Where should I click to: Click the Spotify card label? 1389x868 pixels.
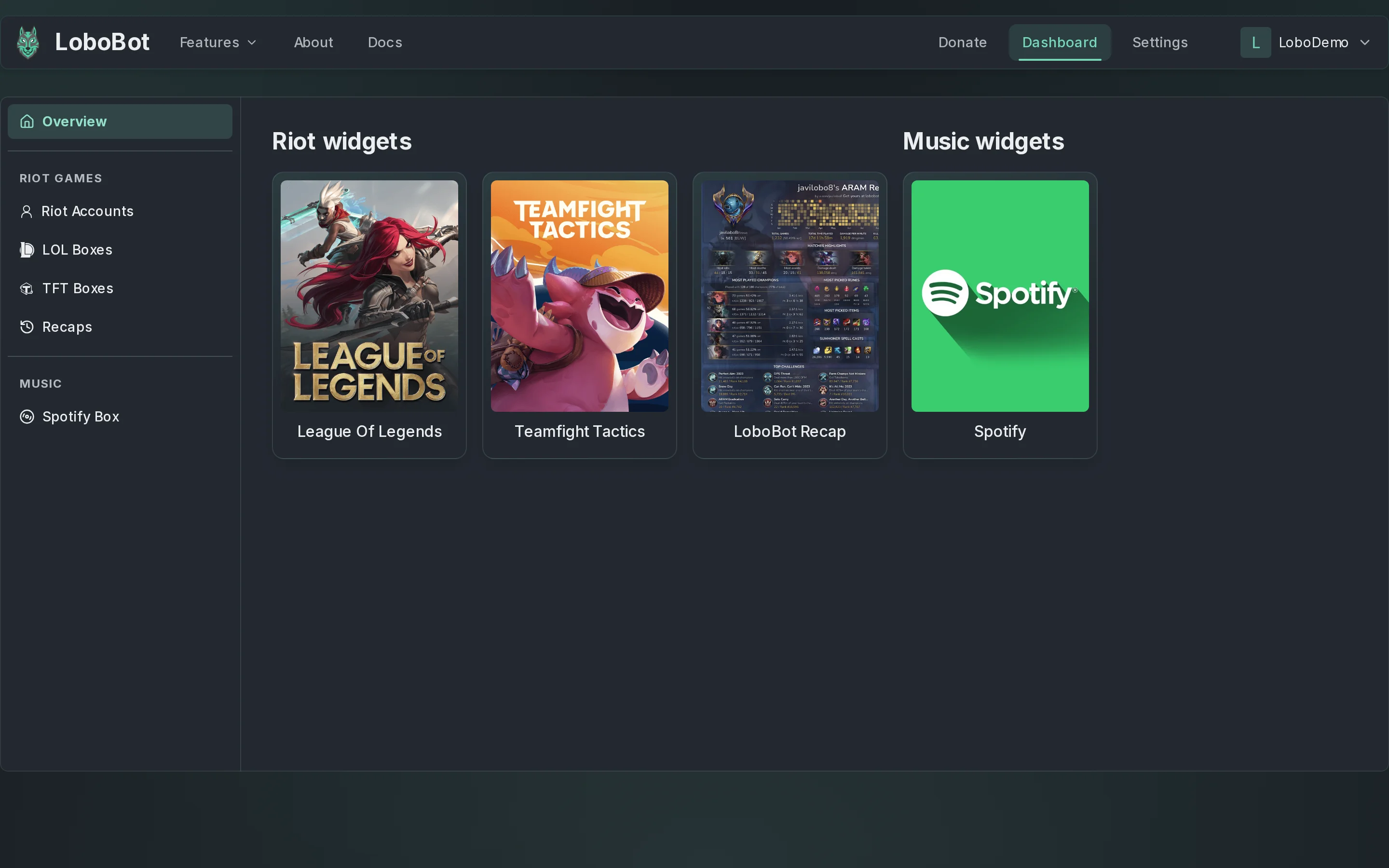point(1000,432)
